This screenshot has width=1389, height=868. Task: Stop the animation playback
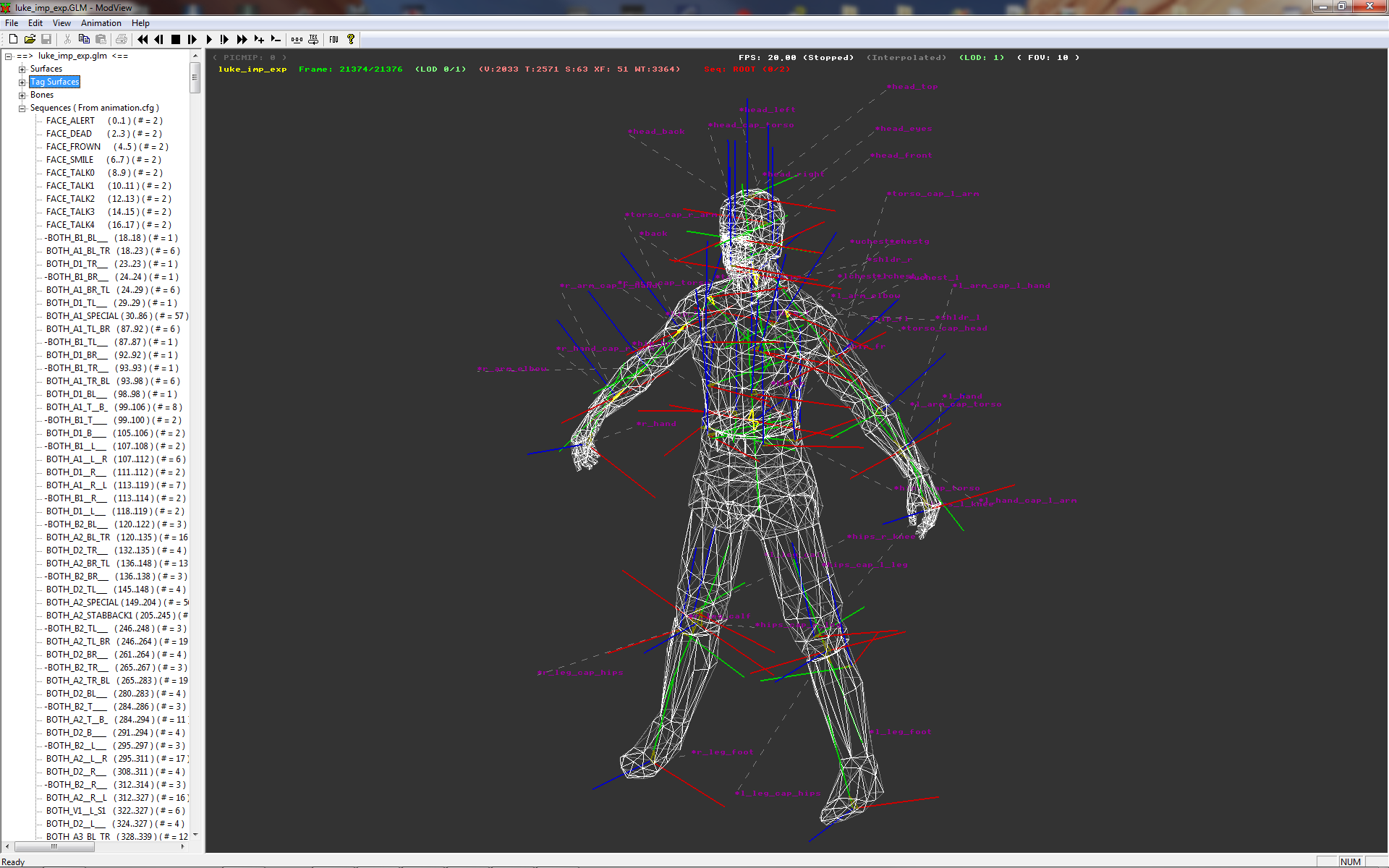click(x=176, y=39)
